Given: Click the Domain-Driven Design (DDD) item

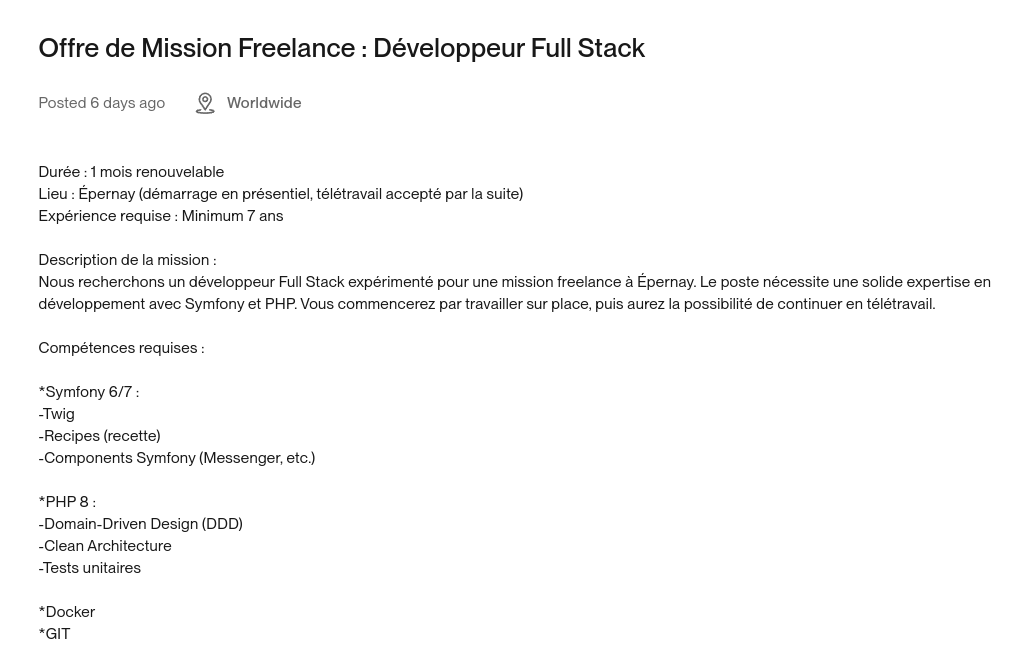Looking at the screenshot, I should 141,525.
